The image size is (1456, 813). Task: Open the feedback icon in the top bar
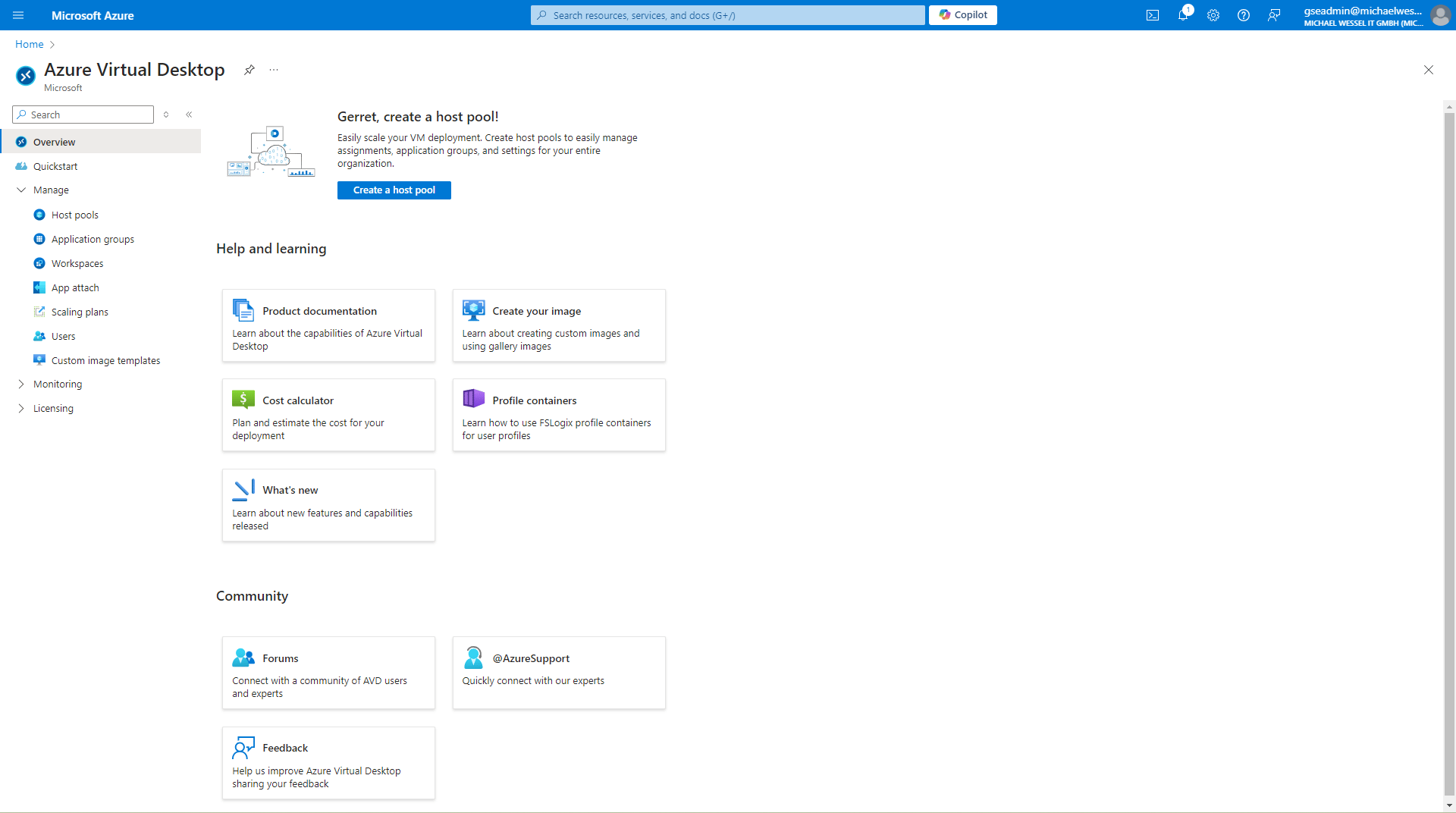pyautogui.click(x=1274, y=15)
